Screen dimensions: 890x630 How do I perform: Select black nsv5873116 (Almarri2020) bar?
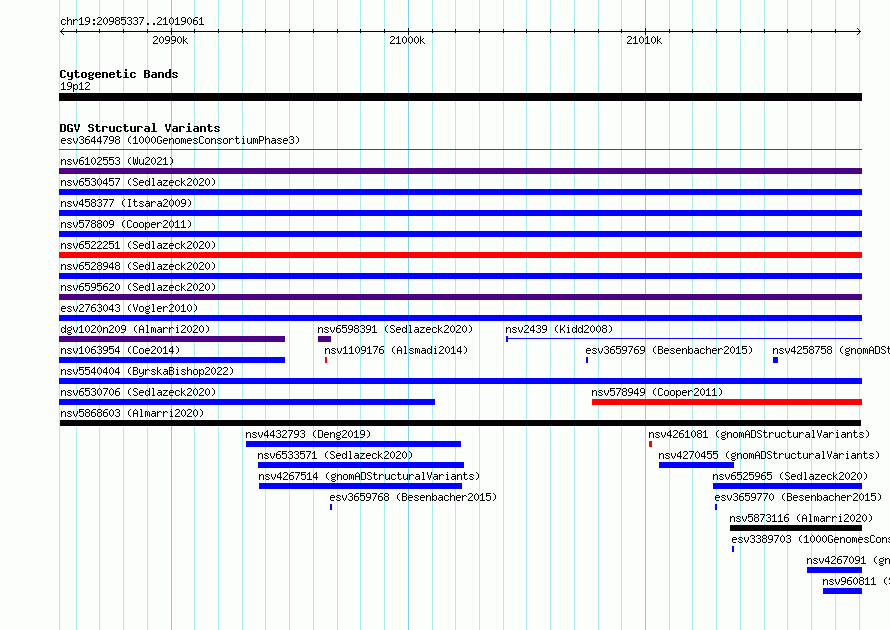coord(796,528)
